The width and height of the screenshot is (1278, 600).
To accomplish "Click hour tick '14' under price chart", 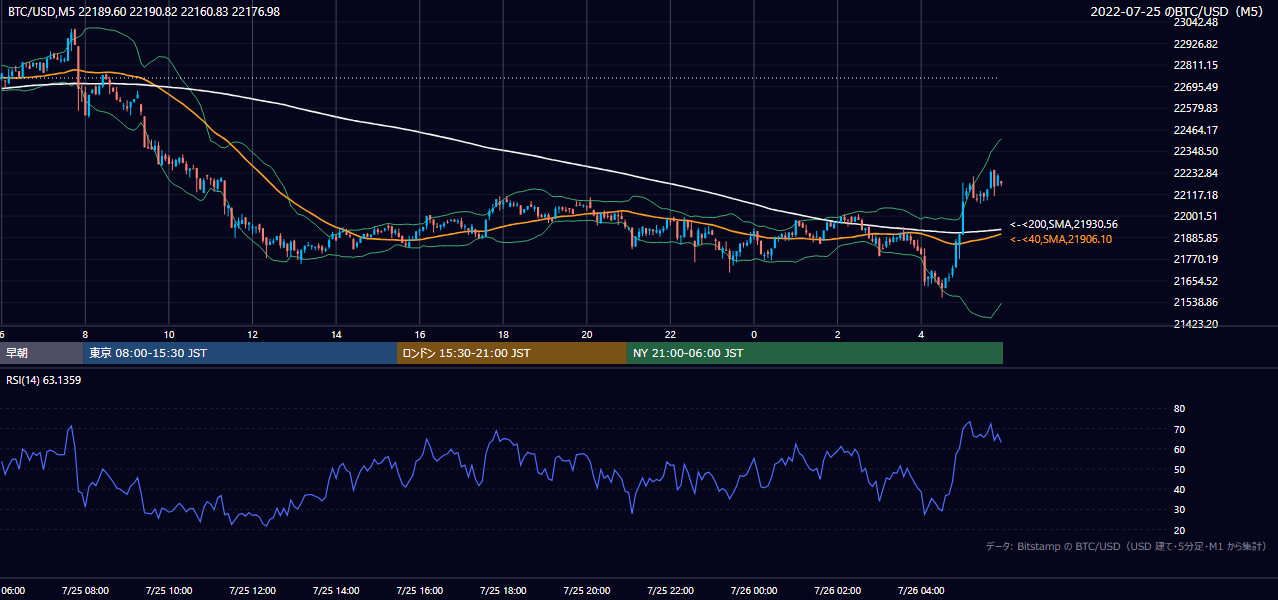I will (337, 334).
